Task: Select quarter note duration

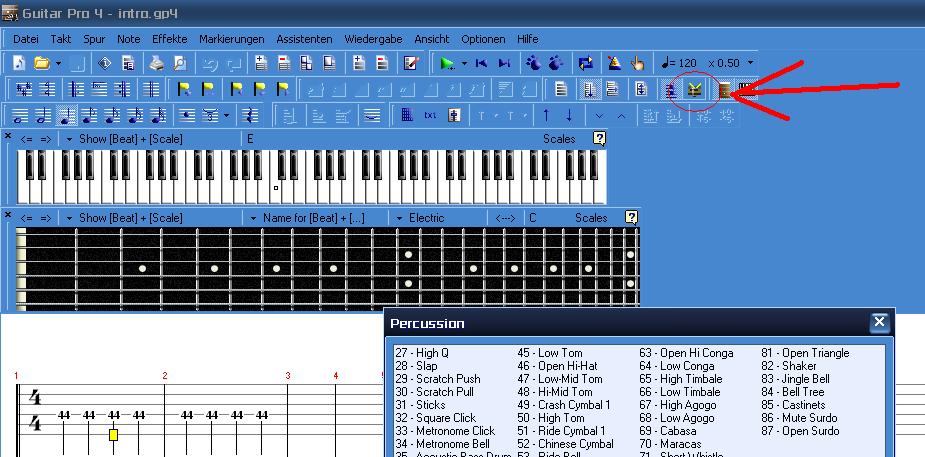Action: (x=67, y=116)
